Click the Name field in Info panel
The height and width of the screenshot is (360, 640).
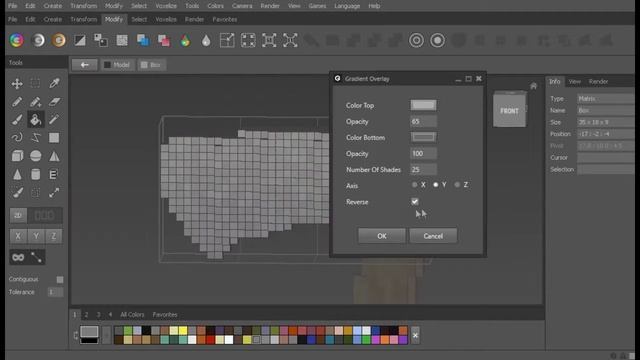pyautogui.click(x=606, y=111)
